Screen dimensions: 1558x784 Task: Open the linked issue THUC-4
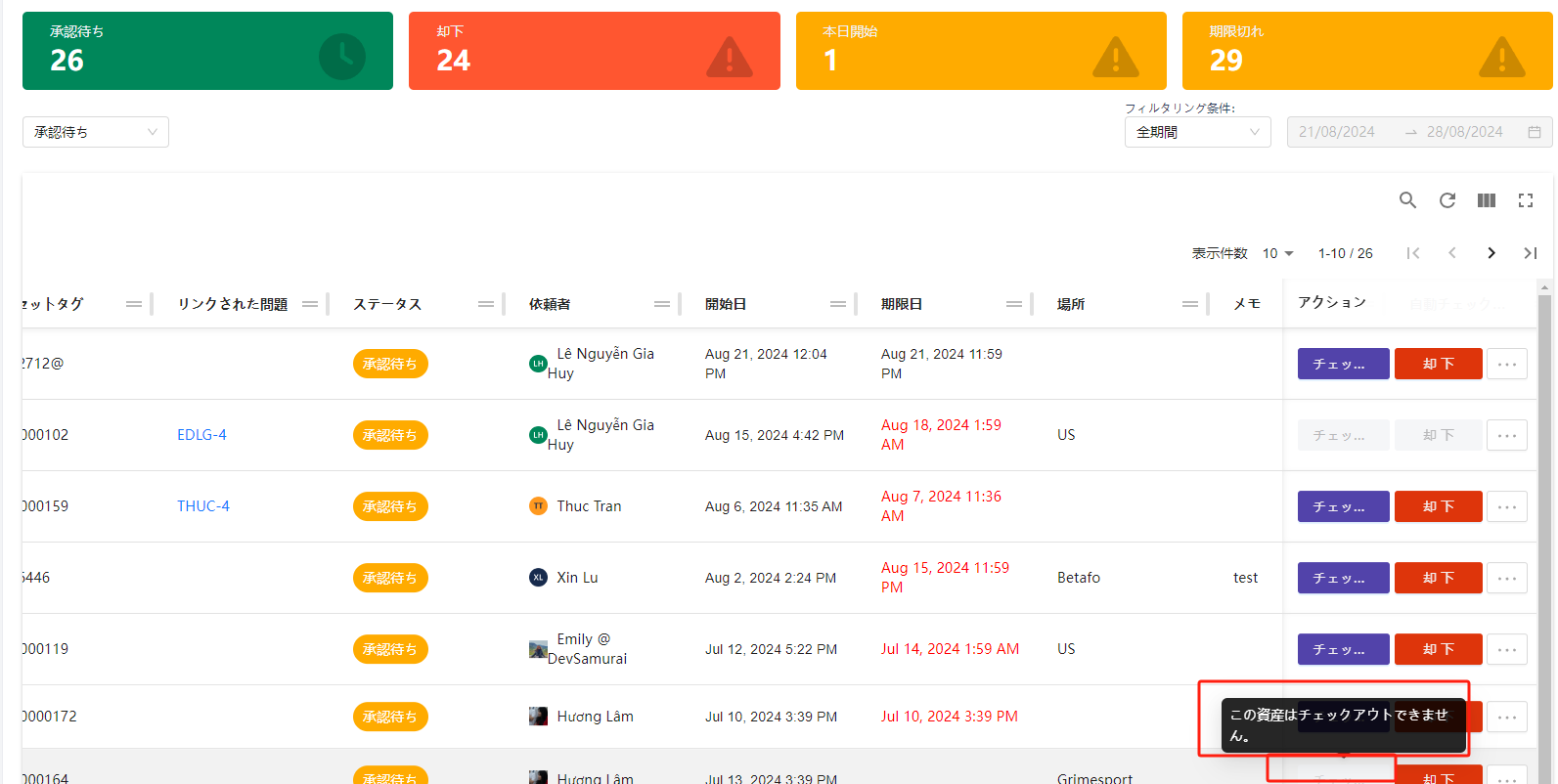[203, 506]
